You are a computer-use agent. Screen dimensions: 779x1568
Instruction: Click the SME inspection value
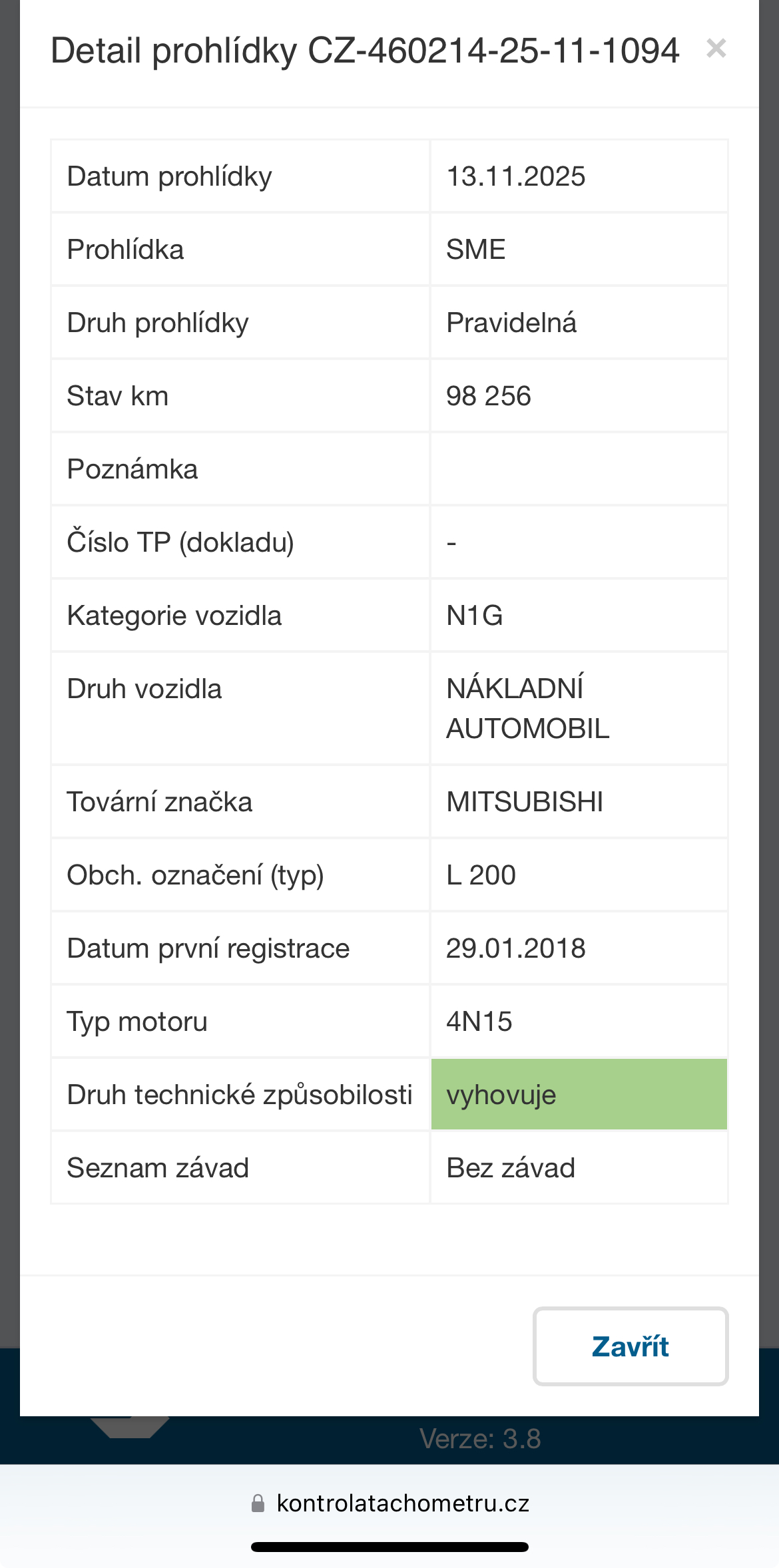pyautogui.click(x=476, y=250)
